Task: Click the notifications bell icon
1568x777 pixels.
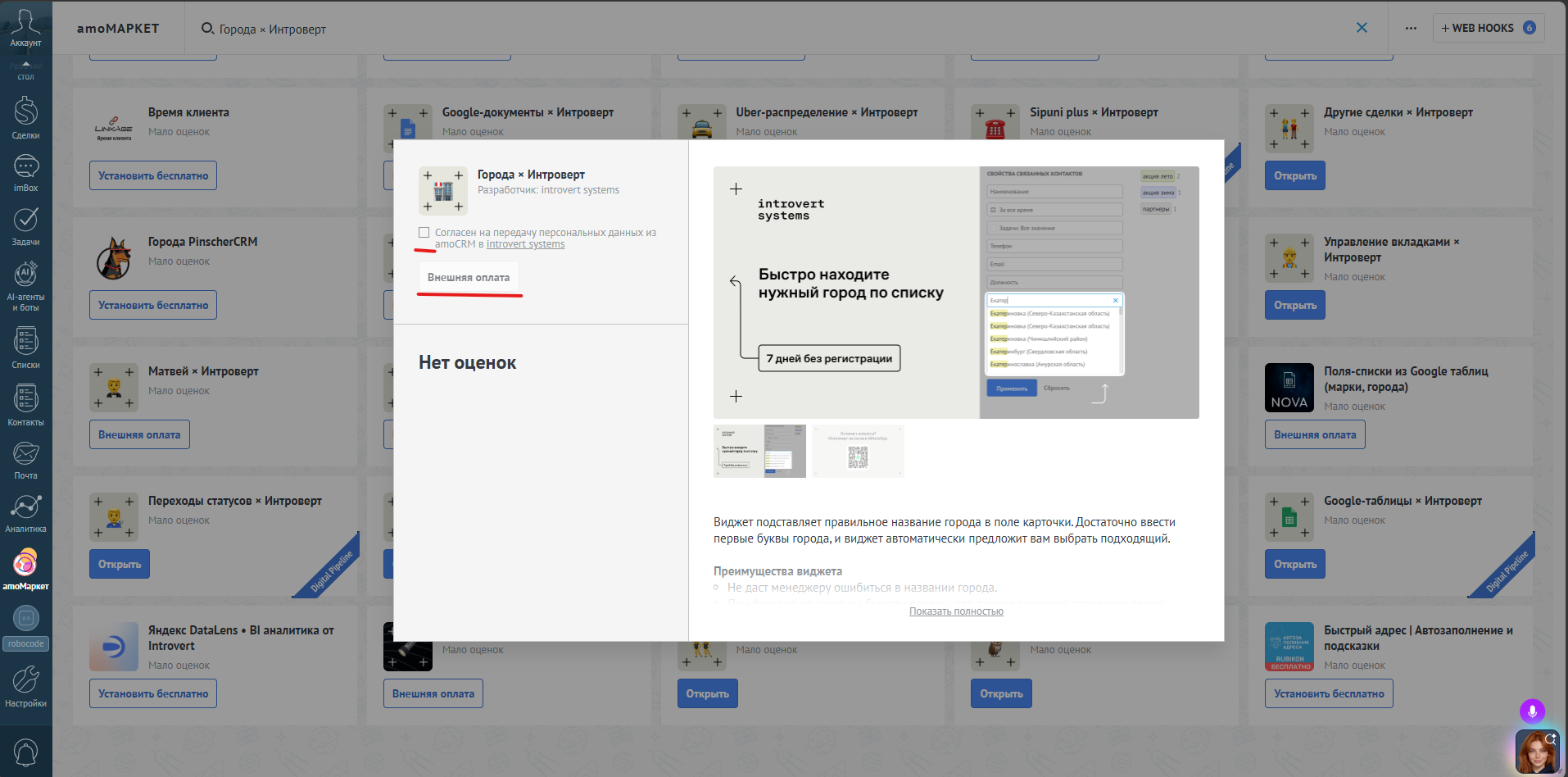Action: [25, 751]
